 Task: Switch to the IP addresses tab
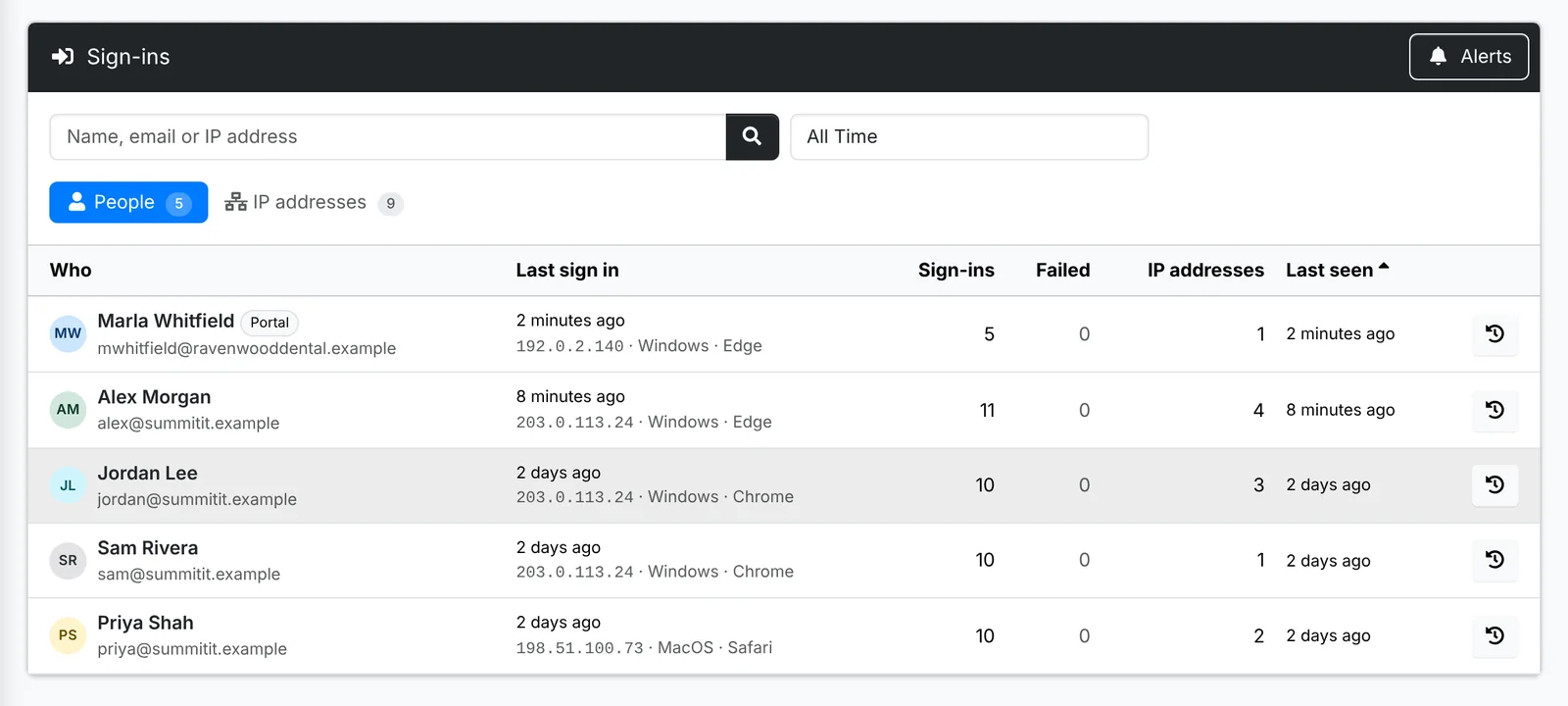coord(314,202)
